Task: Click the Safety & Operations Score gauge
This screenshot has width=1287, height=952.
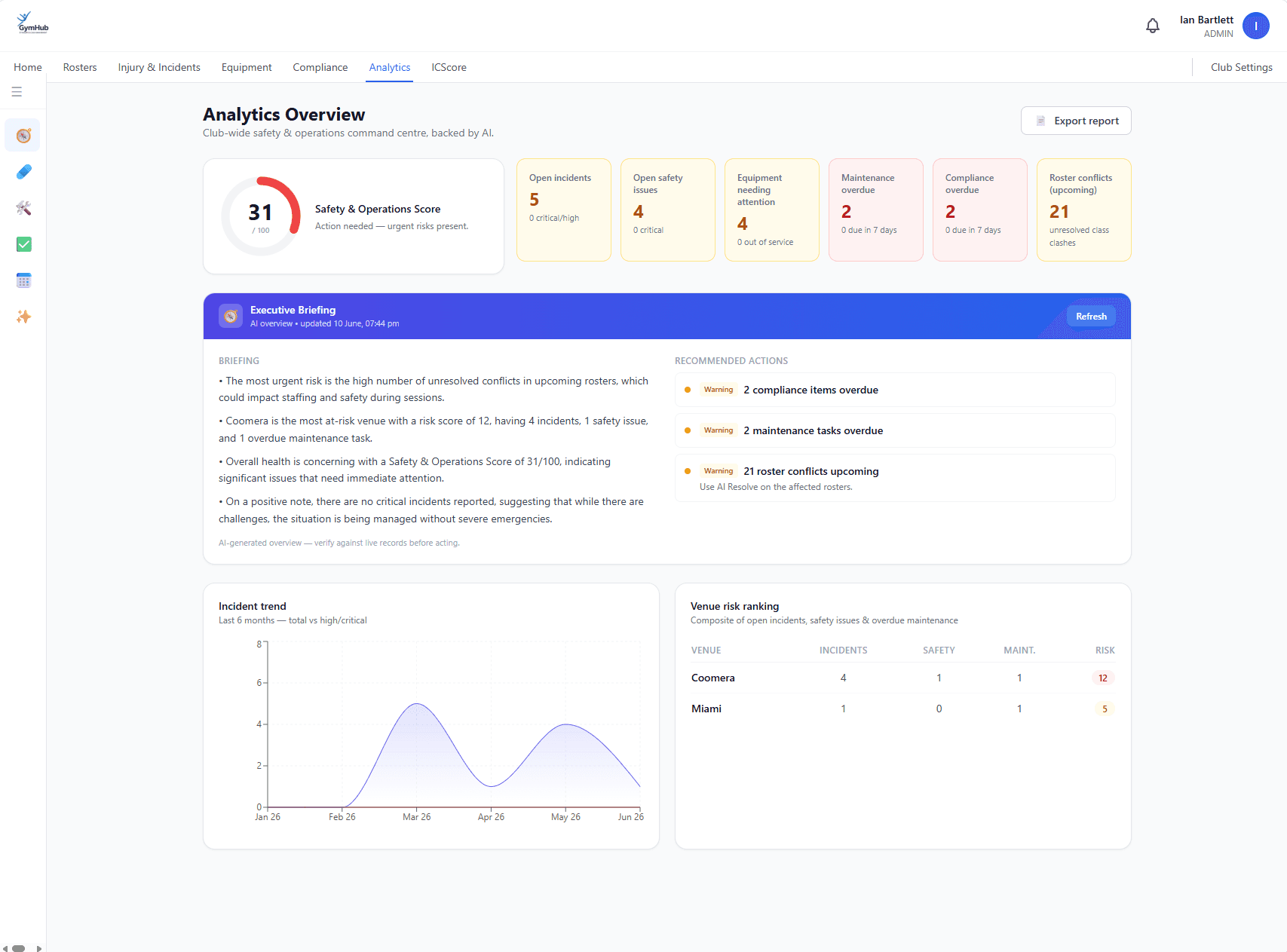Action: coord(261,216)
